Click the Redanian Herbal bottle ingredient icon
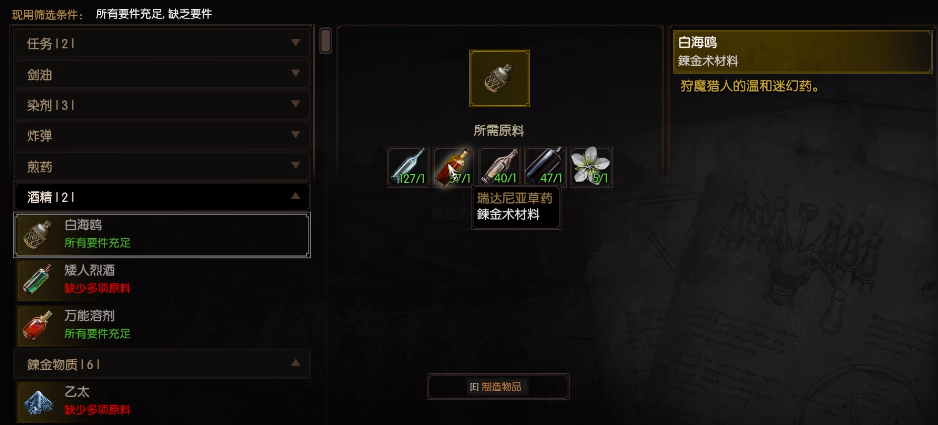This screenshot has height=425, width=938. [x=453, y=167]
